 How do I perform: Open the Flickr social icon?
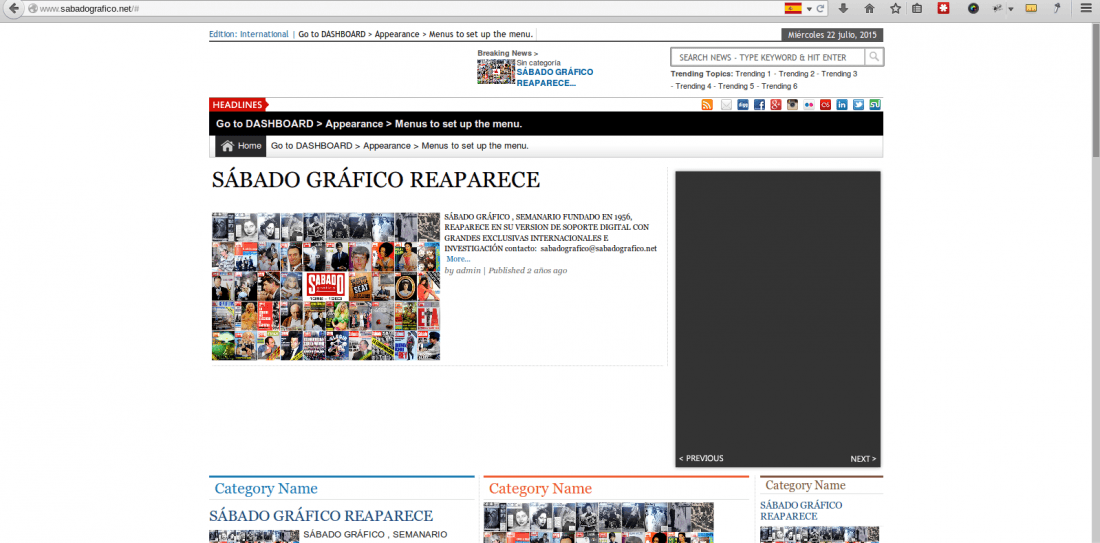pyautogui.click(x=809, y=105)
